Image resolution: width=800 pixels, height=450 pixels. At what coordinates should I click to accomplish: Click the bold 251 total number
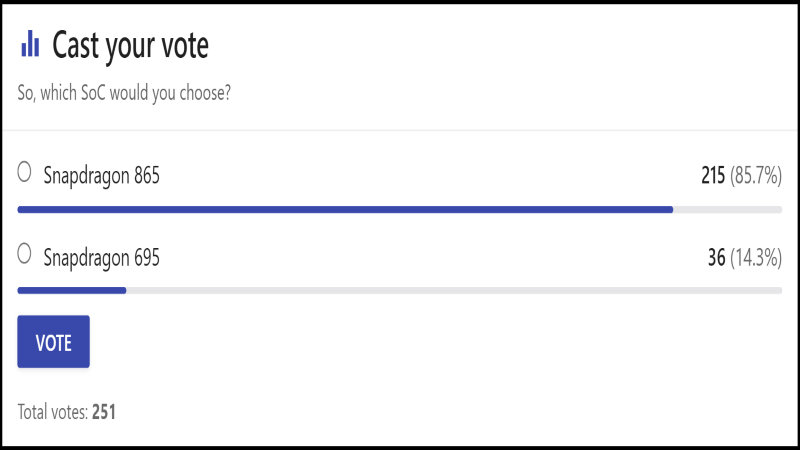pos(104,412)
